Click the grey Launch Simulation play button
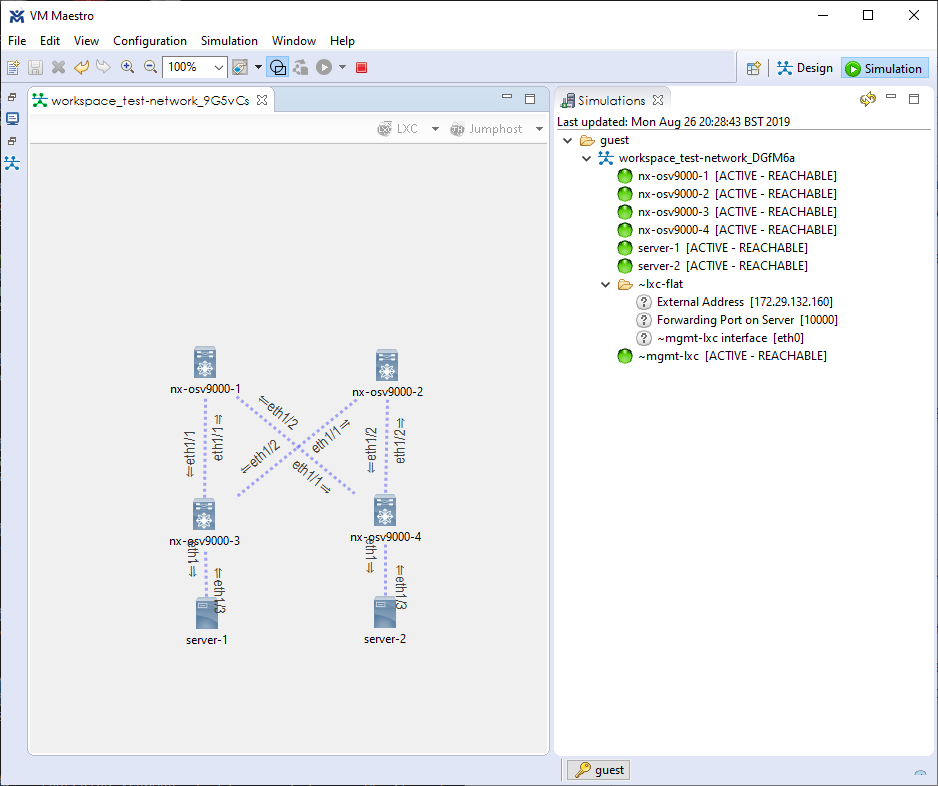The width and height of the screenshot is (938, 786). (x=324, y=68)
